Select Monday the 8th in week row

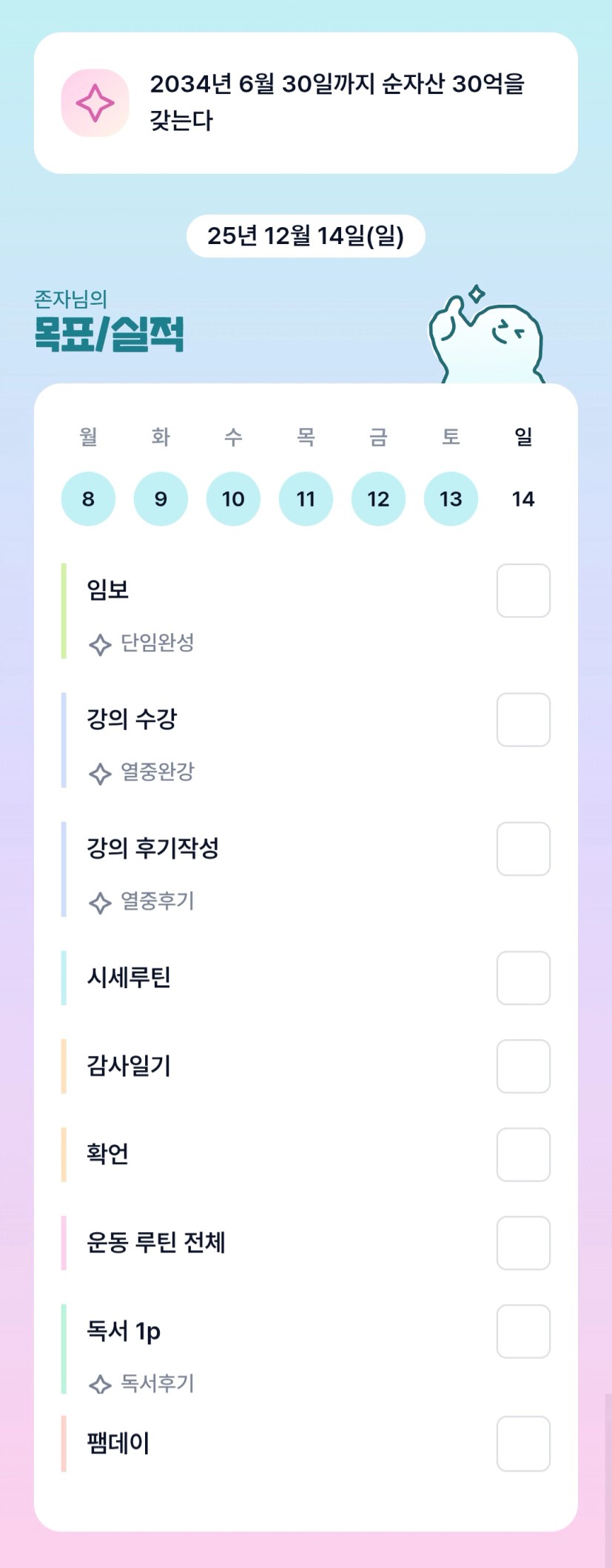pyautogui.click(x=88, y=499)
